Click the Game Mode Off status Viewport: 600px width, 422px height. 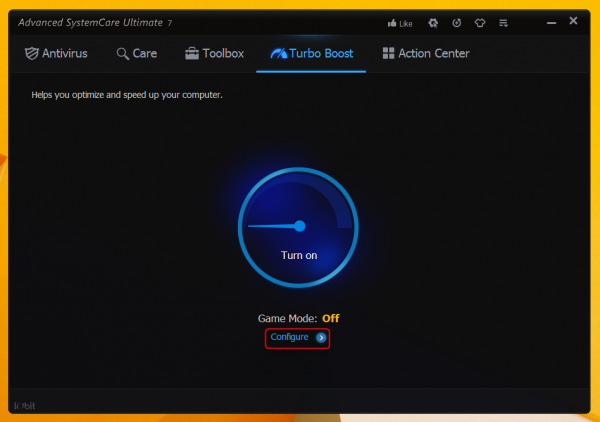tap(331, 318)
